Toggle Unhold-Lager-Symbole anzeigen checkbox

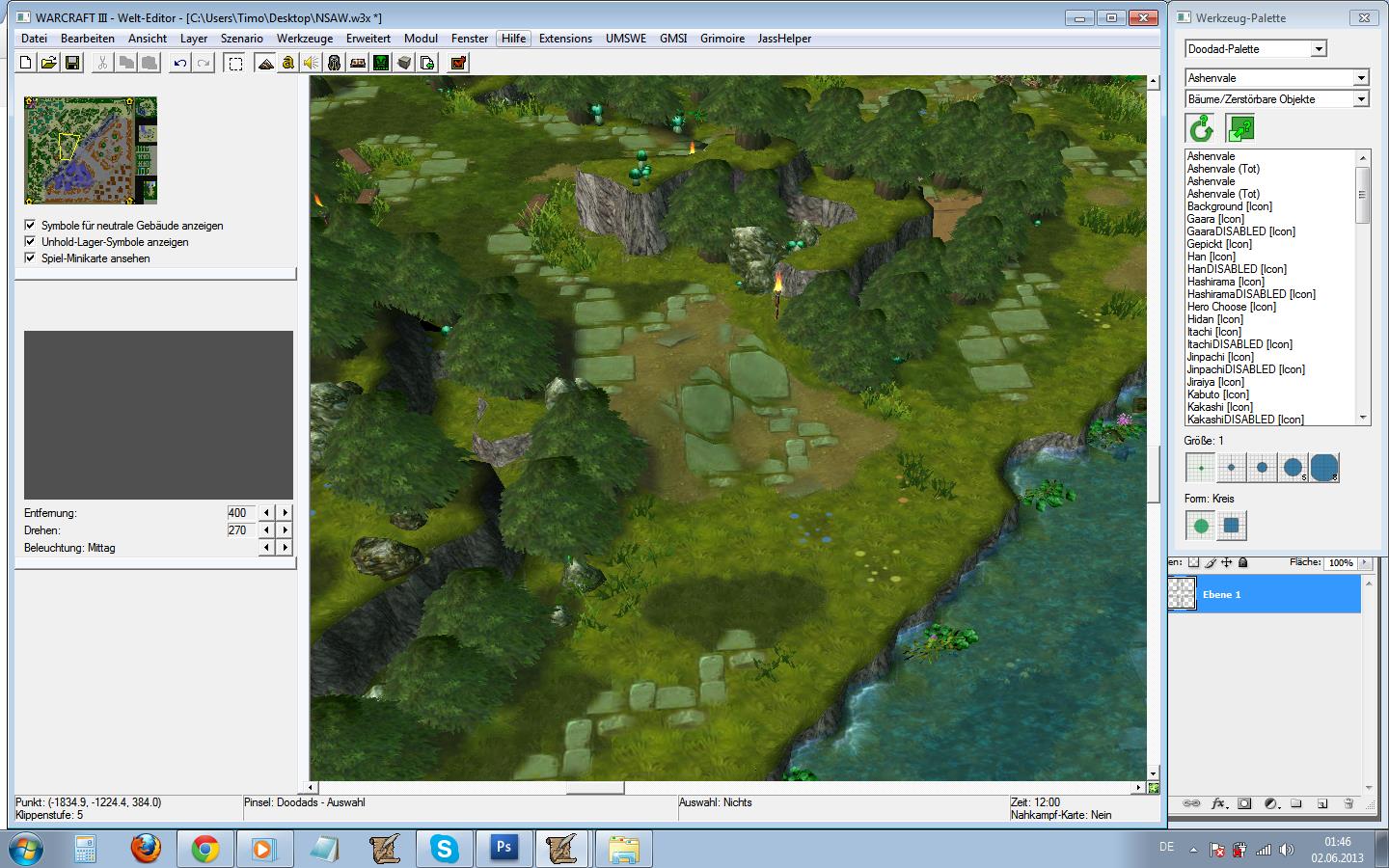[x=30, y=242]
